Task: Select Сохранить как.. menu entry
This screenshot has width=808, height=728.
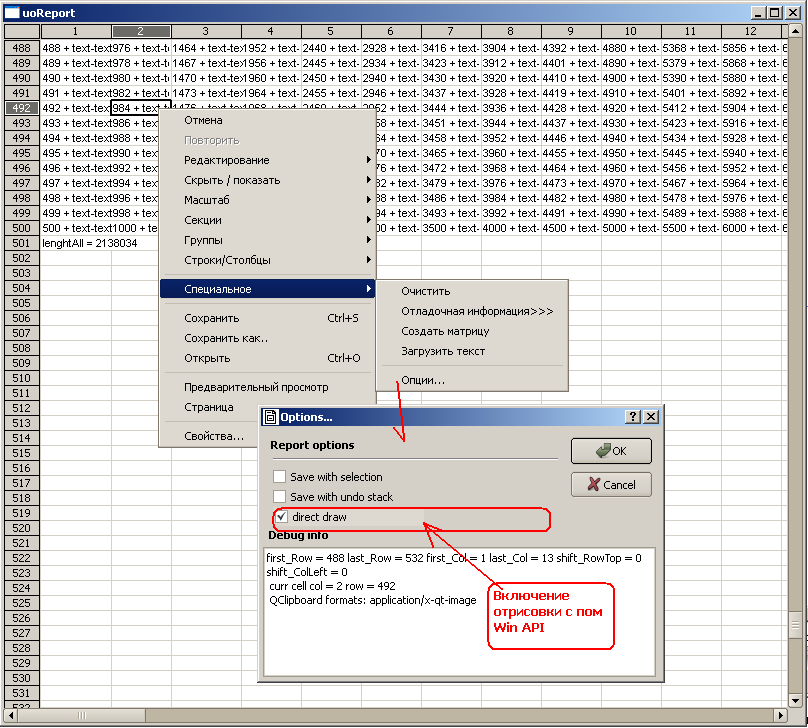Action: click(226, 338)
